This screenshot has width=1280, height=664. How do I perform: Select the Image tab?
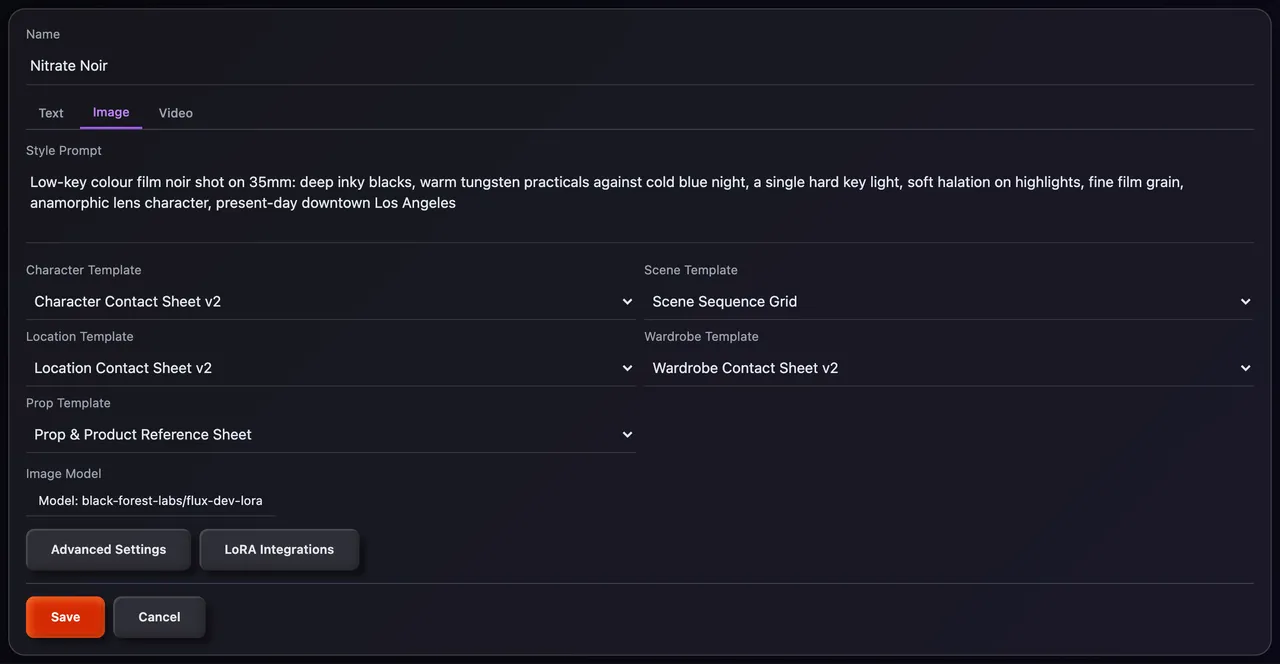(x=111, y=113)
